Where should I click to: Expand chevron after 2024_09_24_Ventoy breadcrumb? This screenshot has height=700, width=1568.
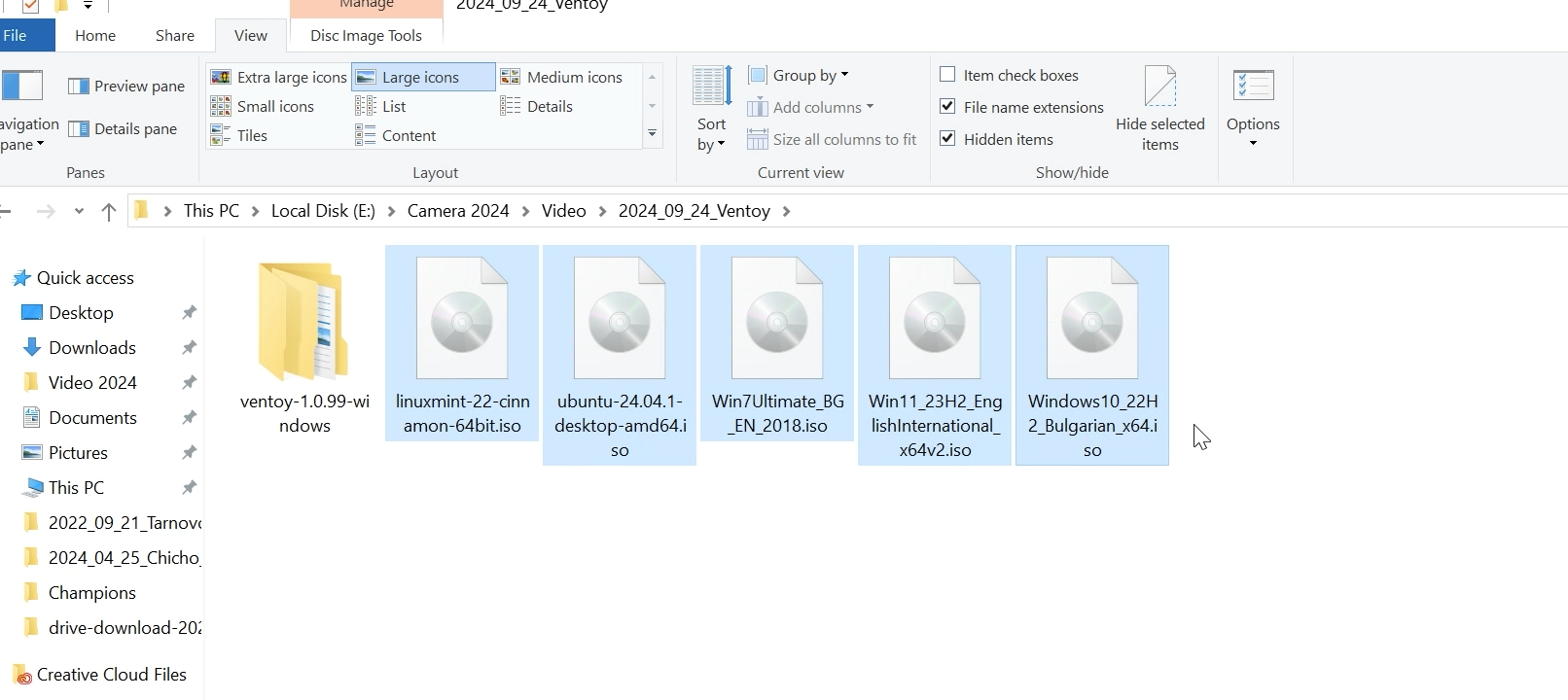(x=786, y=211)
